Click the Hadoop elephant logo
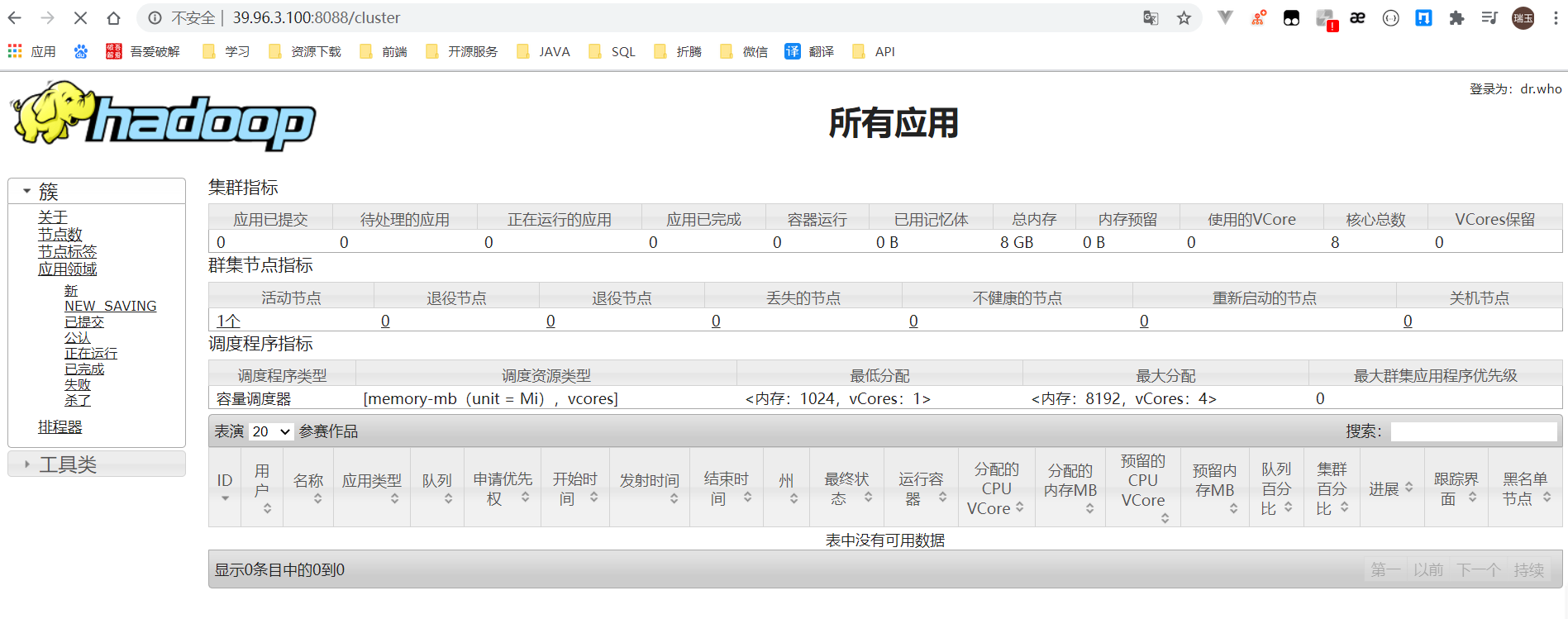The width and height of the screenshot is (1568, 619). pyautogui.click(x=163, y=117)
